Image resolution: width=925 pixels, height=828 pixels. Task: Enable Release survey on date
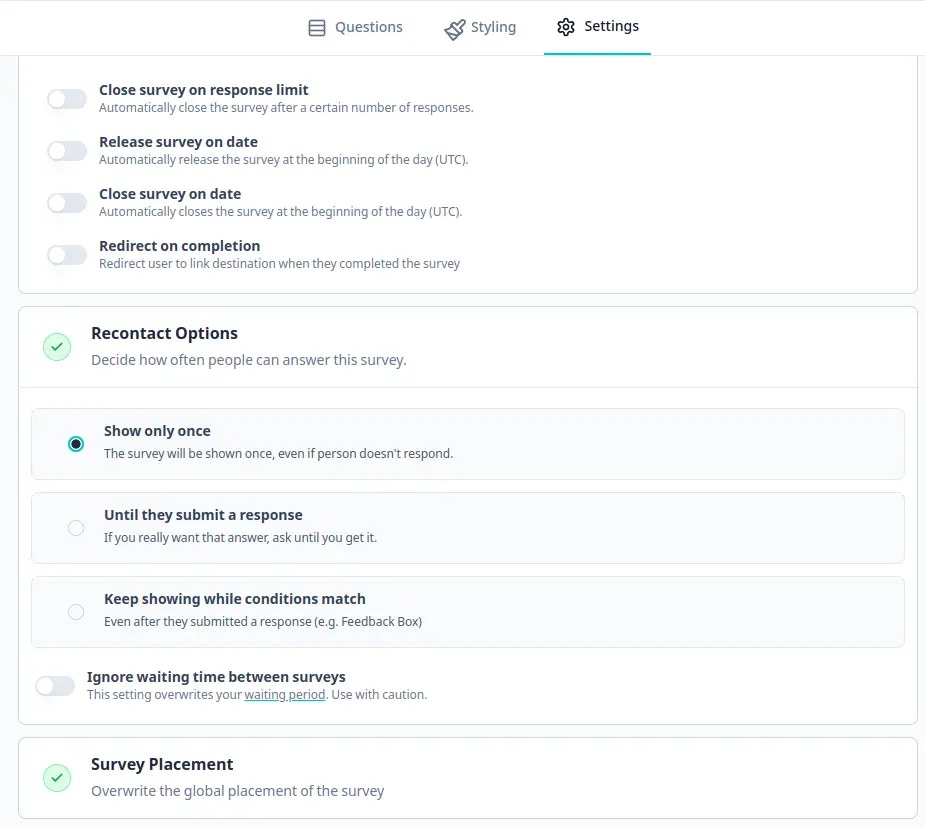click(66, 150)
